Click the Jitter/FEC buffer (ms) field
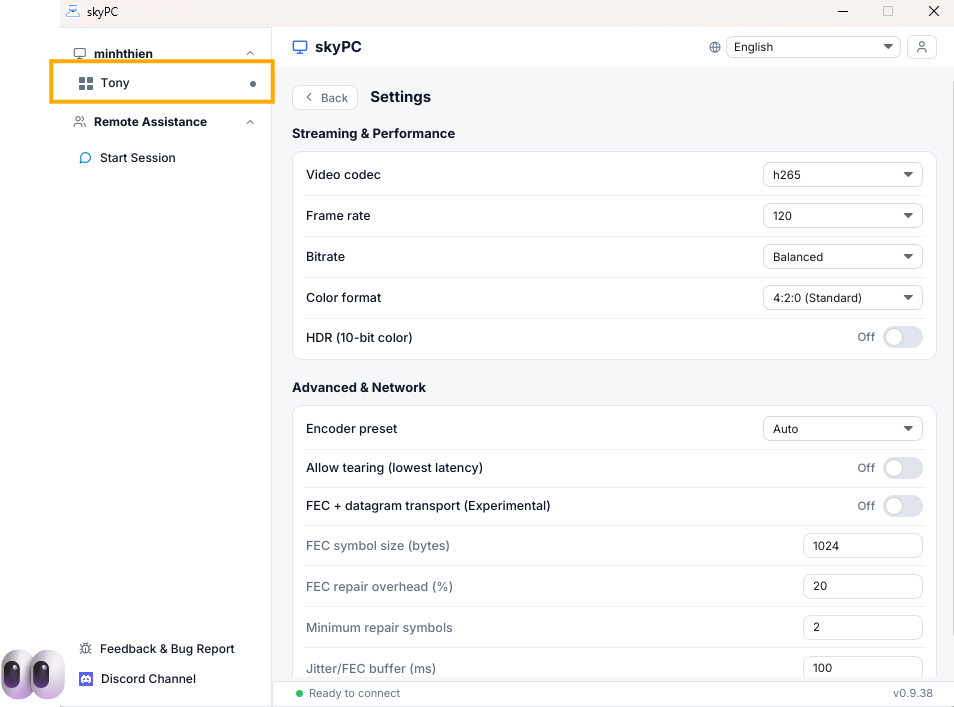Screen dimensions: 954x707 863,667
